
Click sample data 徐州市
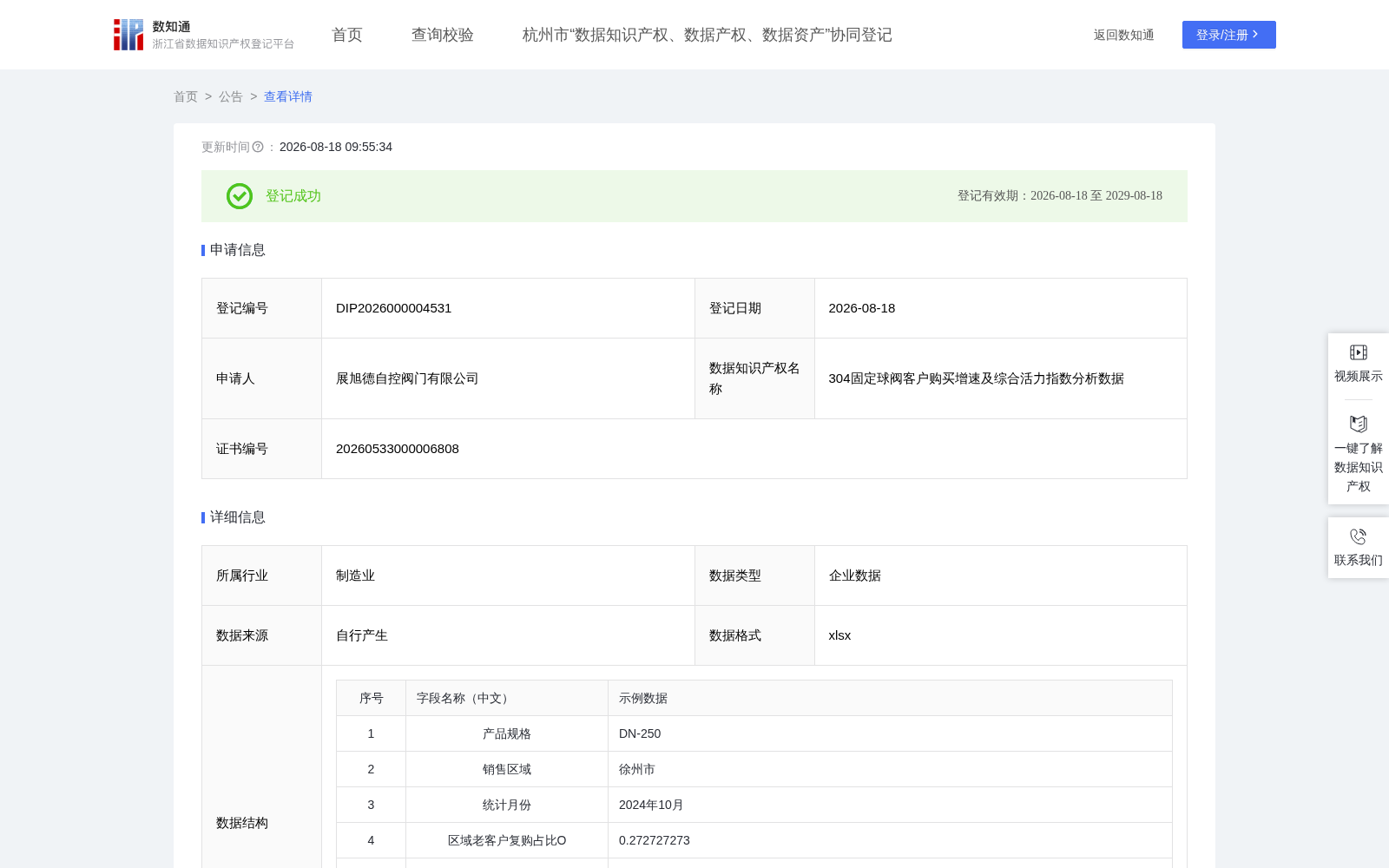tap(637, 769)
